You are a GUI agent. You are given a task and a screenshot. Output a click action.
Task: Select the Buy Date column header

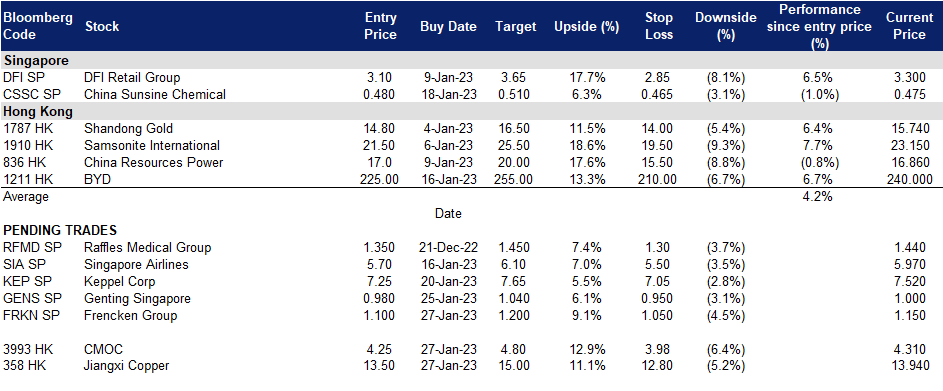[448, 26]
